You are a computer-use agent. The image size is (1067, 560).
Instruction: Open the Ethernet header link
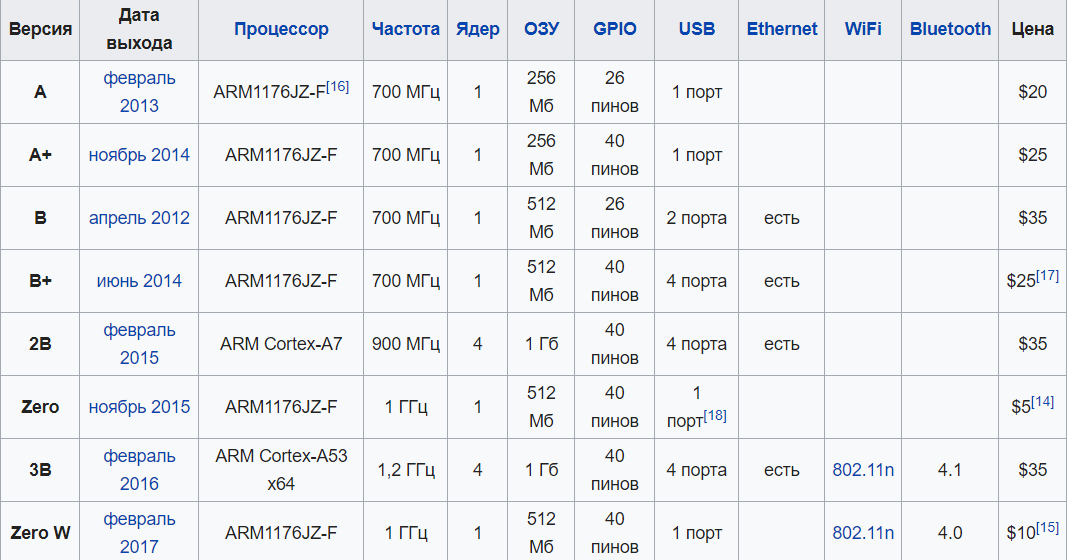click(x=781, y=29)
